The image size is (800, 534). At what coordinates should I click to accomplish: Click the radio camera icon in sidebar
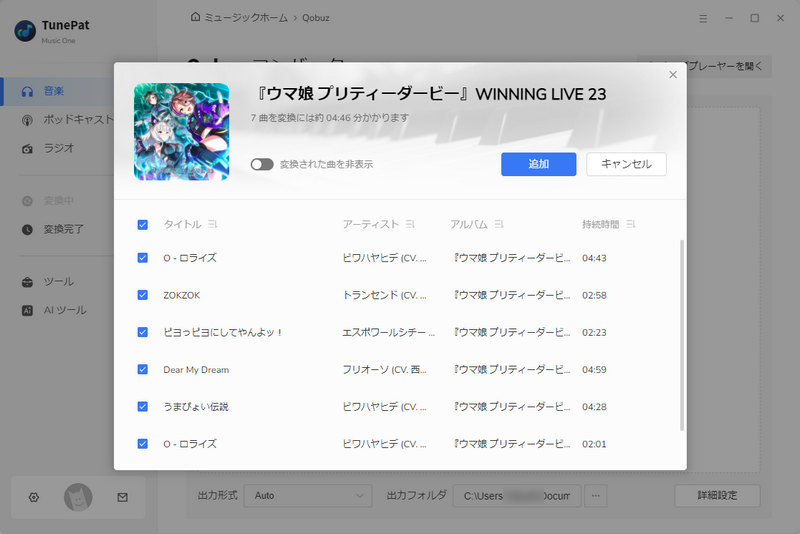click(27, 148)
